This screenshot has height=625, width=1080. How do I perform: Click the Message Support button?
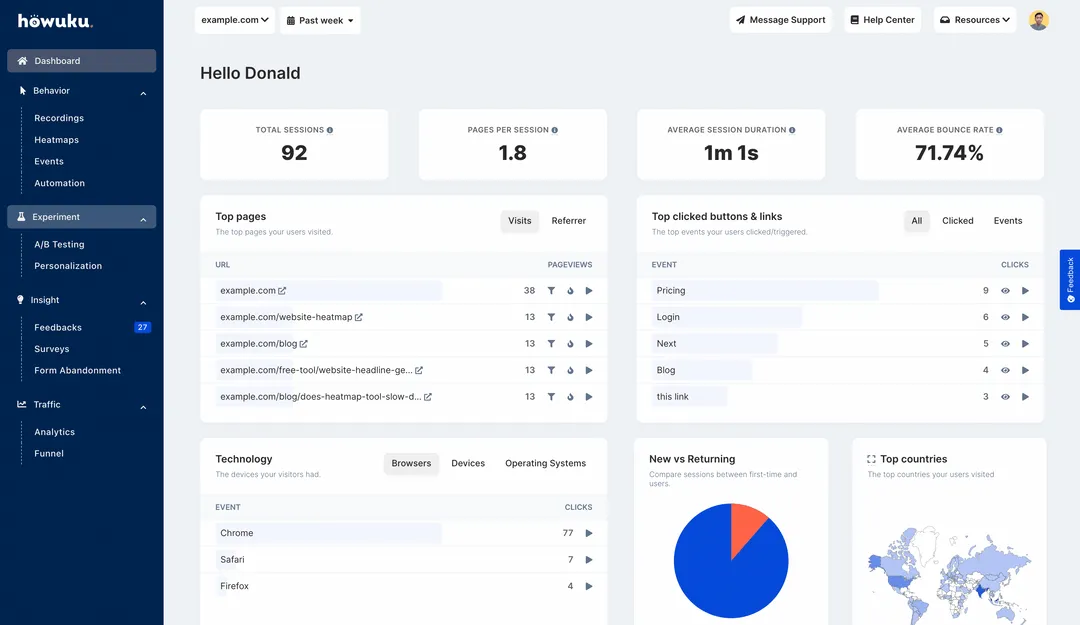point(781,20)
